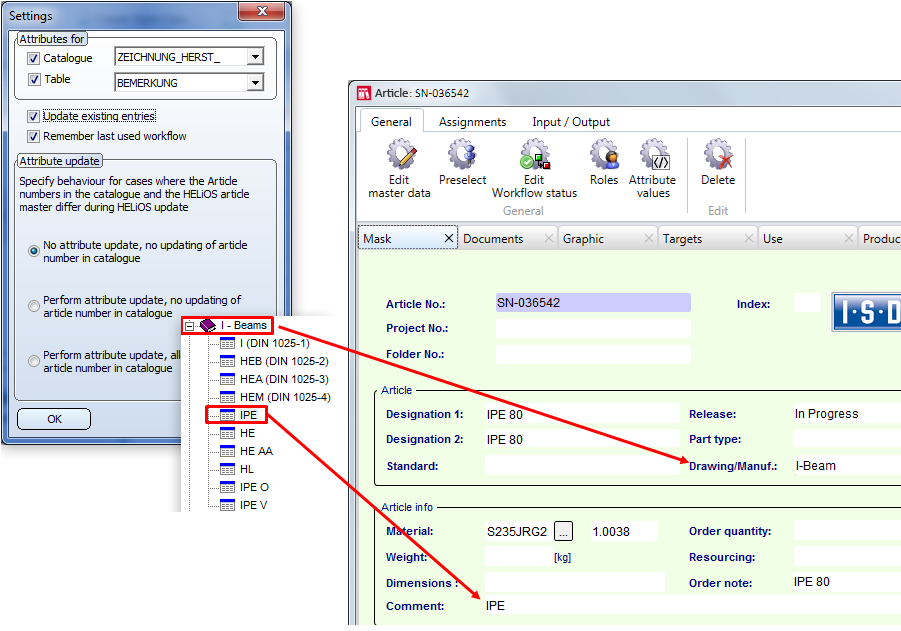901x631 pixels.
Task: Click the Article window app icon
Action: [x=364, y=93]
